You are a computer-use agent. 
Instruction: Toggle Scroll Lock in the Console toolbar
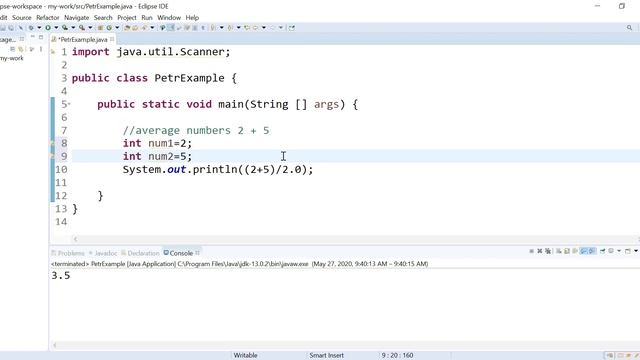click(x=567, y=251)
